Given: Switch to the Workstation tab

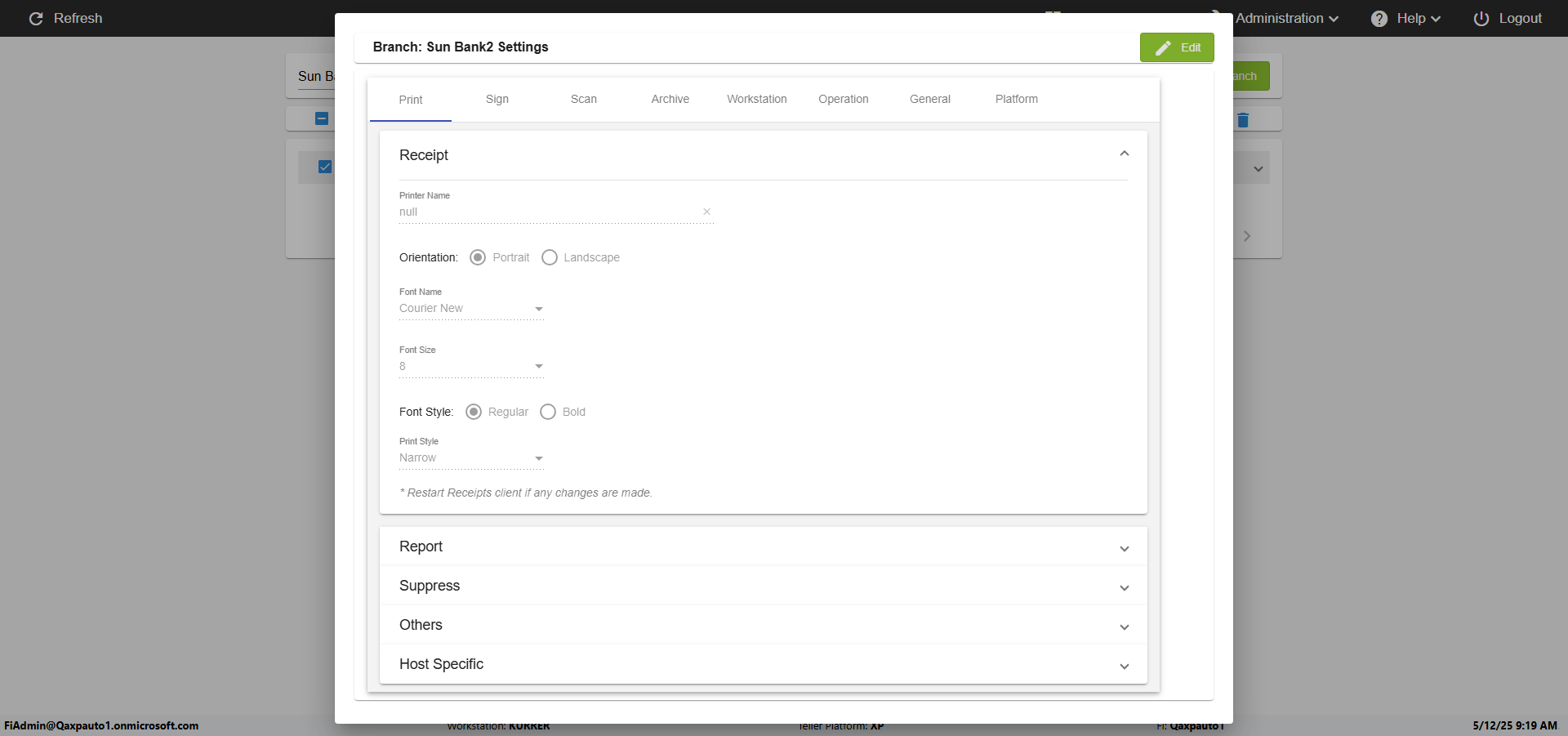Looking at the screenshot, I should tap(756, 99).
